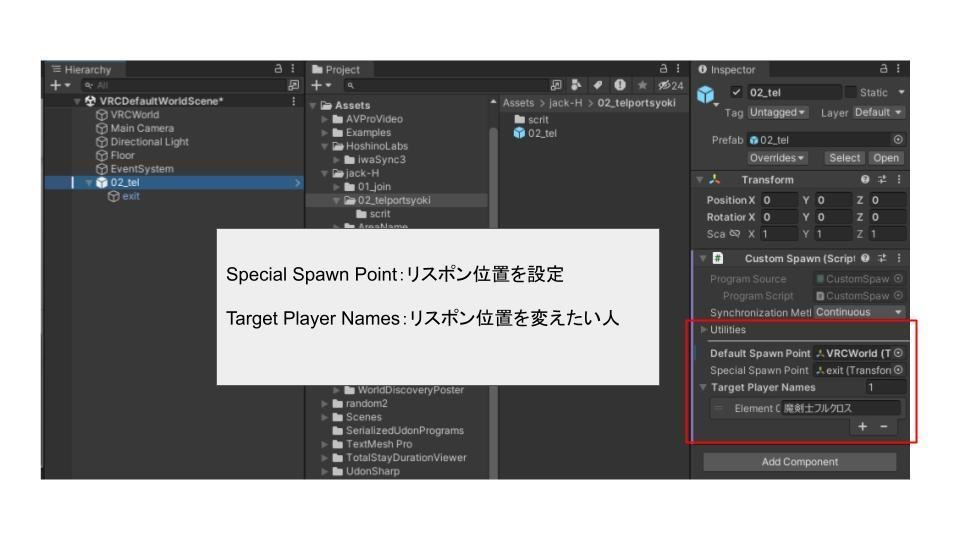Viewport: 960px width, 540px height.
Task: Toggle the Scale constrain proportions link
Action: coord(735,234)
